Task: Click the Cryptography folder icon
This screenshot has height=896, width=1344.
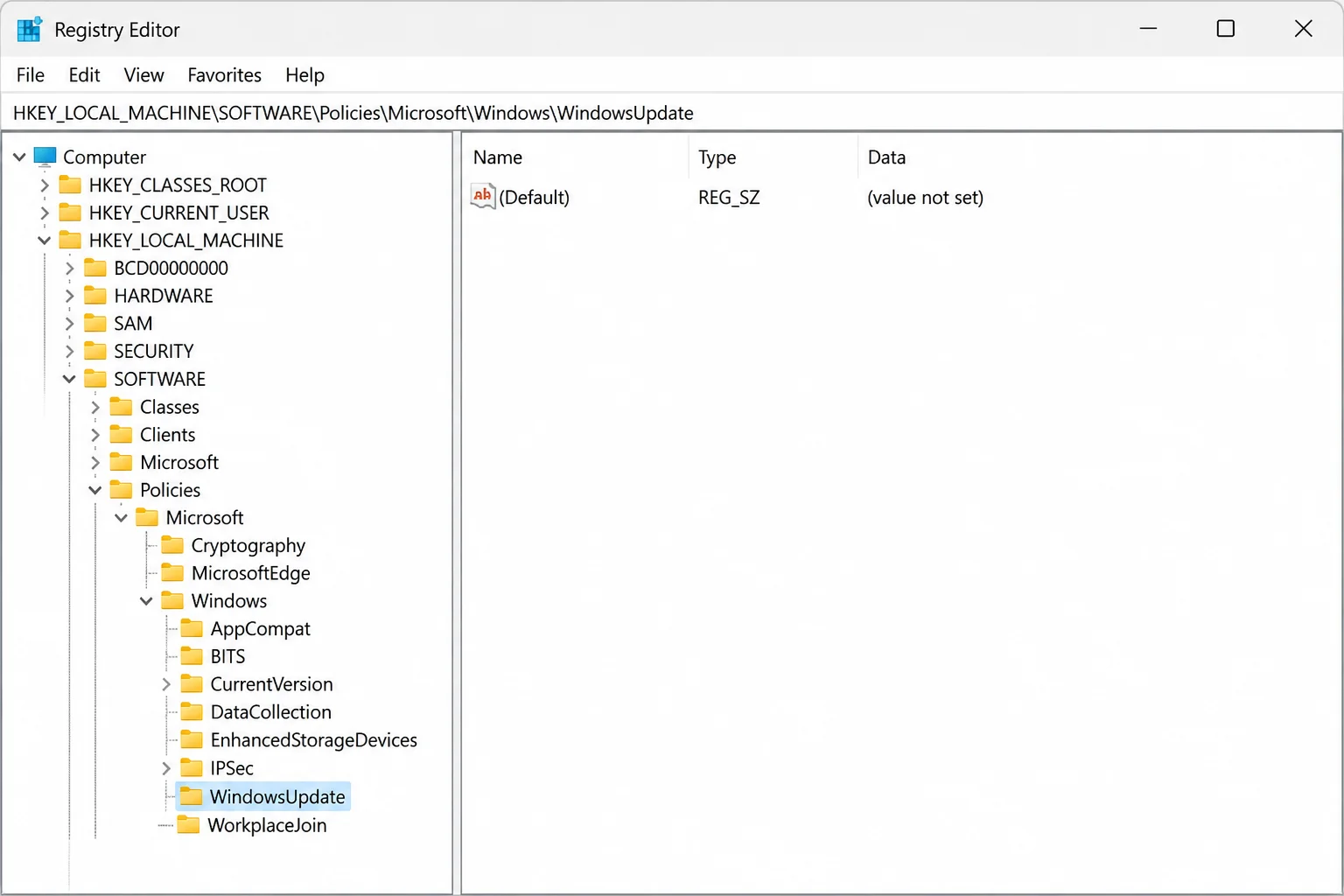Action: point(173,545)
